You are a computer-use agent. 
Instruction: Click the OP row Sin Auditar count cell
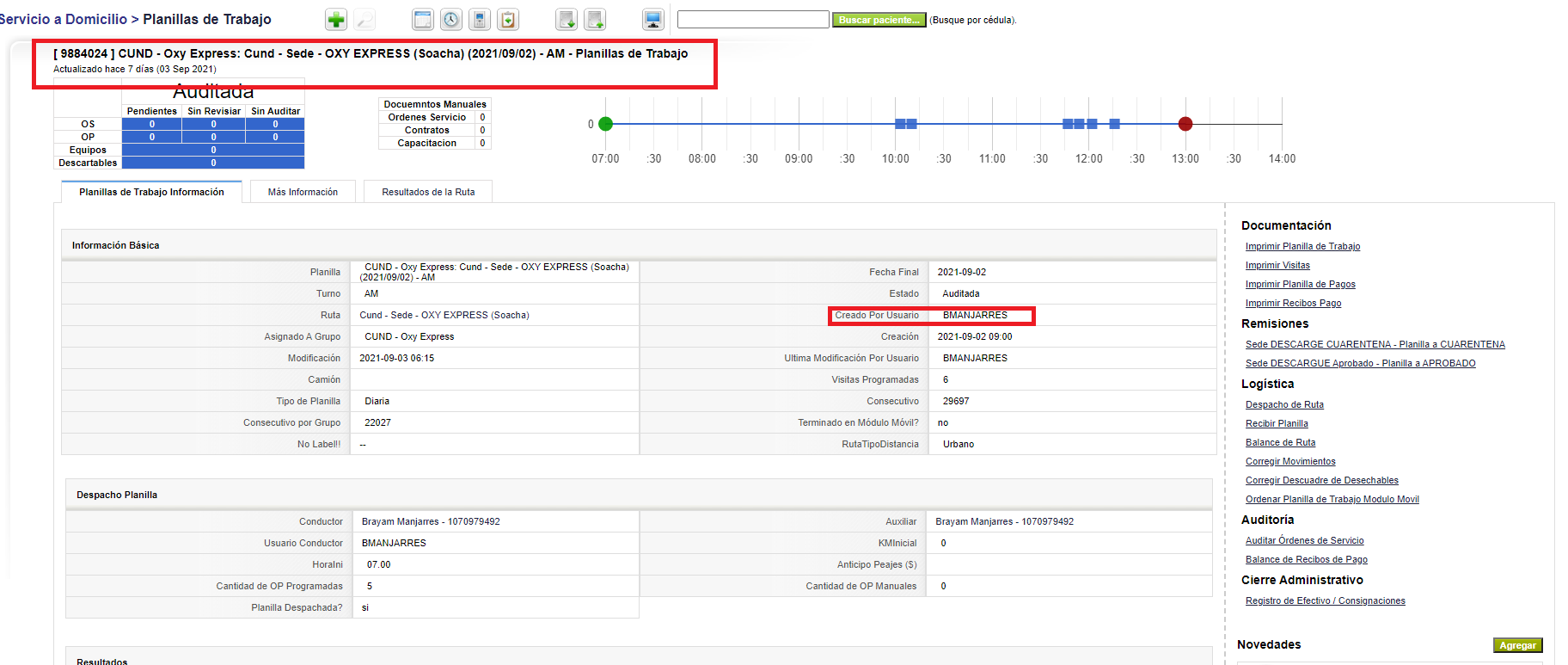point(275,137)
